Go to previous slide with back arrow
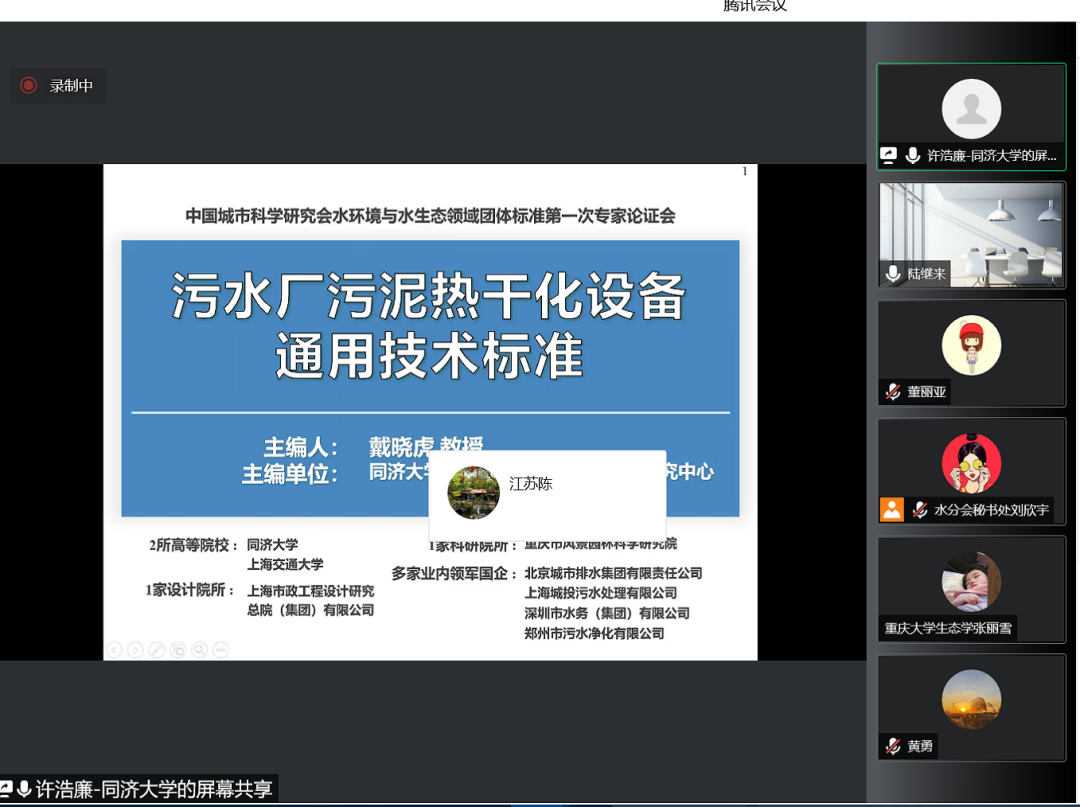This screenshot has height=807, width=1080. (x=114, y=649)
